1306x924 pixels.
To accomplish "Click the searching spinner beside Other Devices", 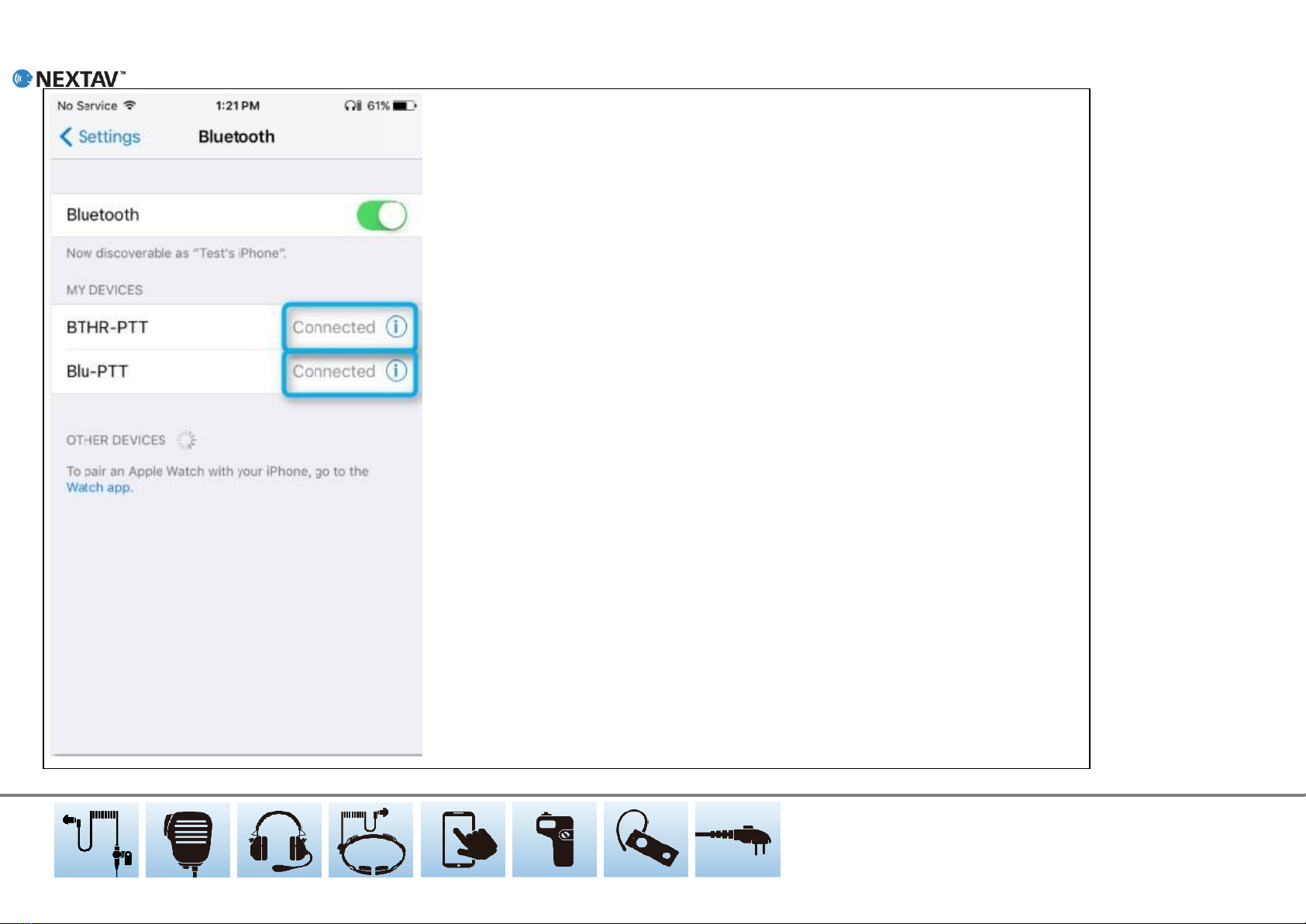I will (x=186, y=440).
